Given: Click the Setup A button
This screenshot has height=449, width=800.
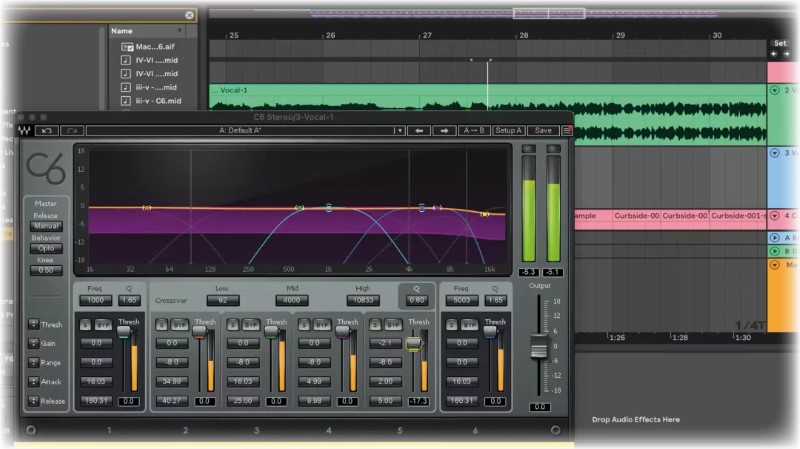Looking at the screenshot, I should pyautogui.click(x=508, y=131).
